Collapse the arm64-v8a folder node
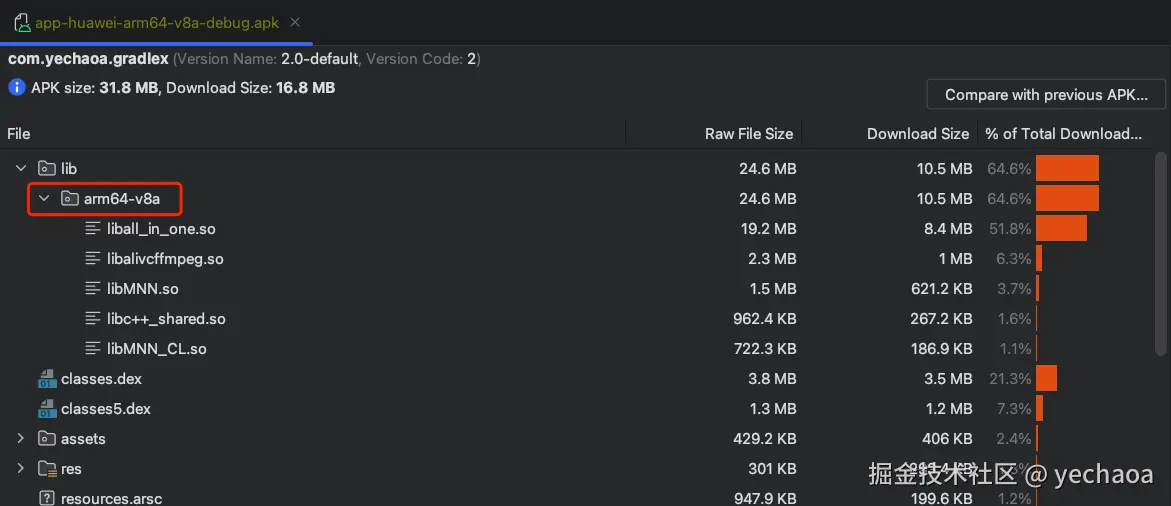Viewport: 1171px width, 506px height. (x=44, y=199)
